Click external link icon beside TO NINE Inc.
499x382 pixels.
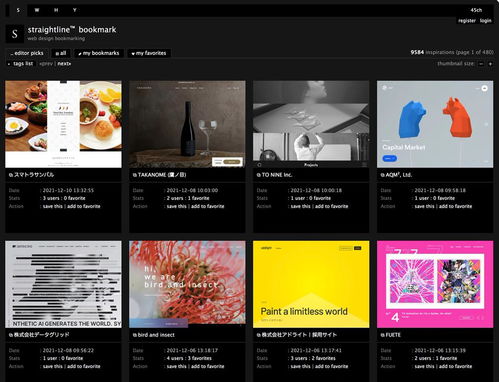pos(259,175)
